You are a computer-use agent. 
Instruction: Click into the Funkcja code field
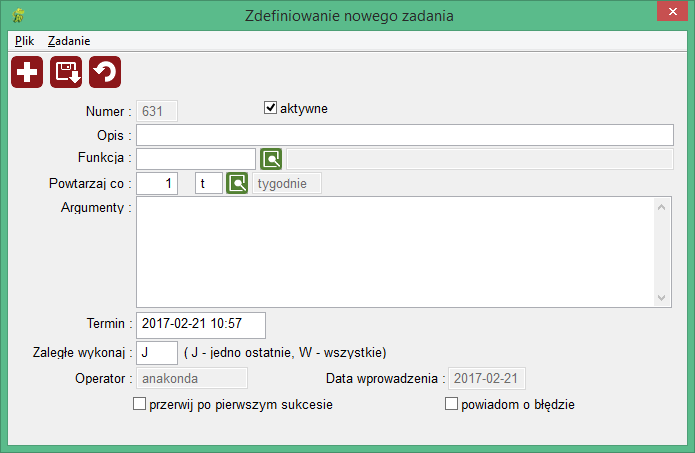point(196,159)
